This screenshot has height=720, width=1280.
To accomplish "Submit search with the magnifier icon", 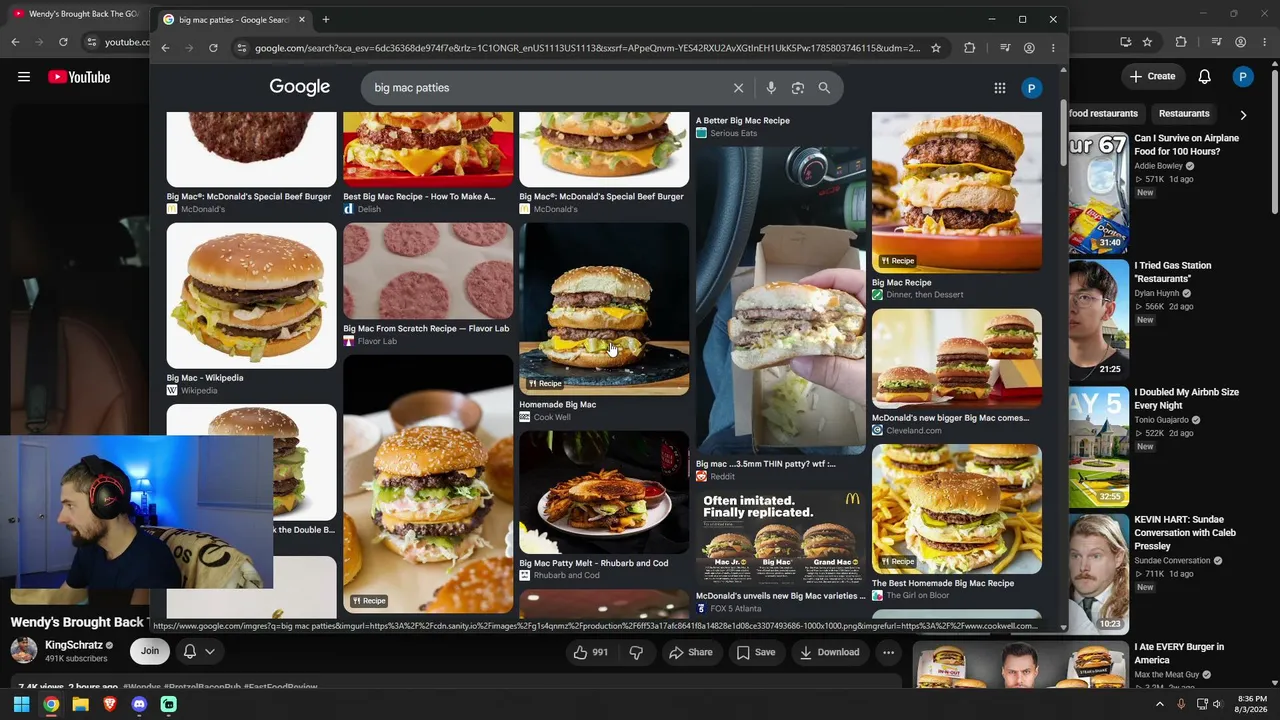I will pos(824,88).
